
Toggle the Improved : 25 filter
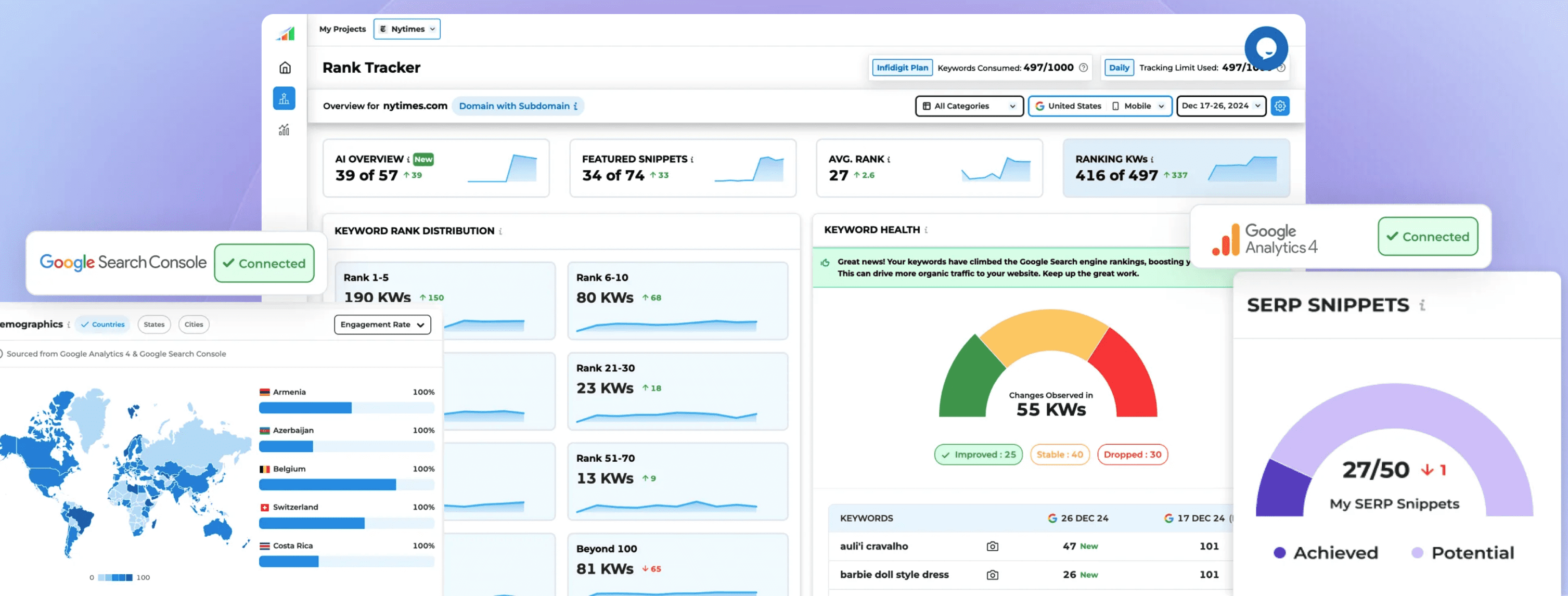[x=979, y=455]
